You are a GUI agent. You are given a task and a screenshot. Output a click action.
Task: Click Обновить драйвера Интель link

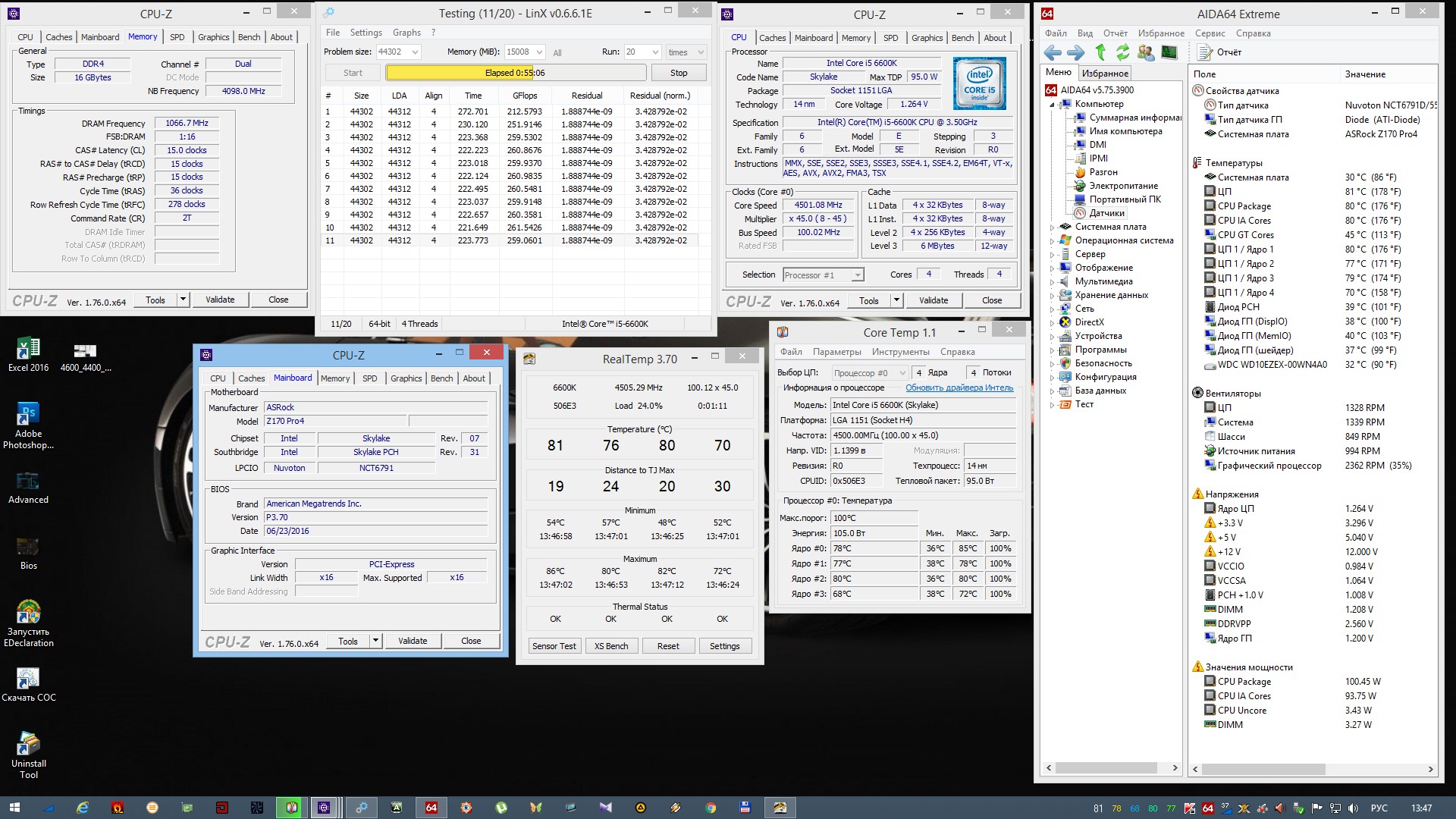tap(959, 388)
